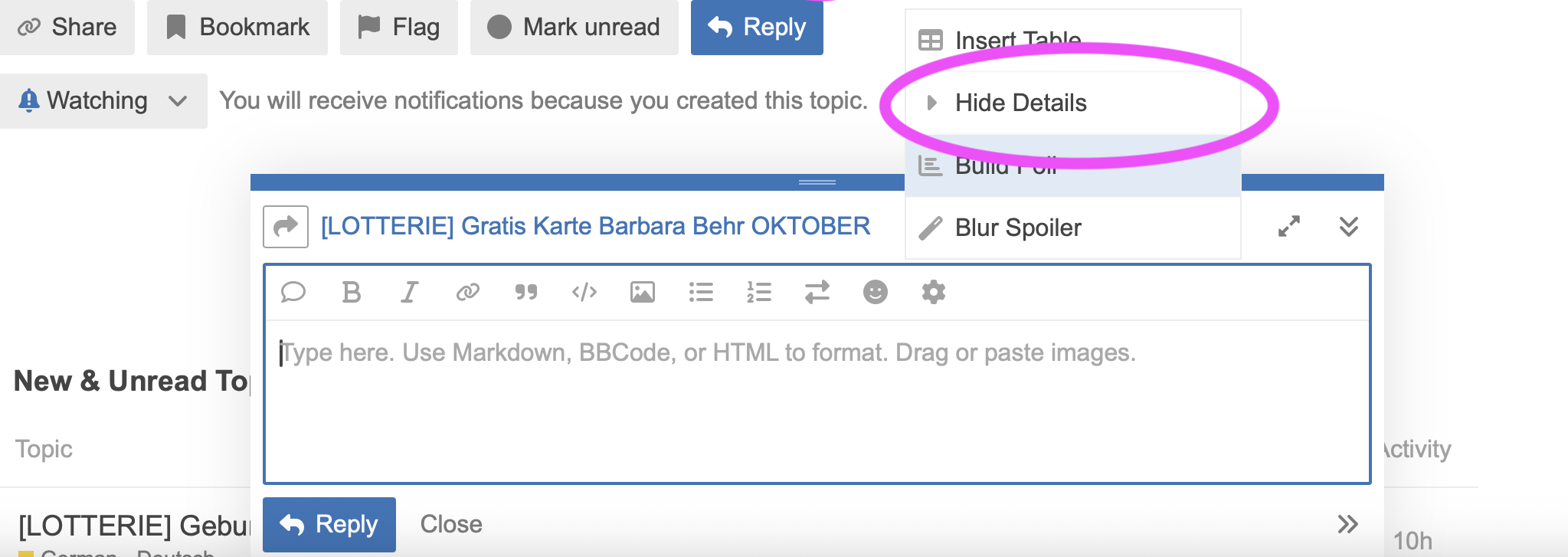
Task: Hide the preview with double arrows
Action: click(x=1347, y=524)
